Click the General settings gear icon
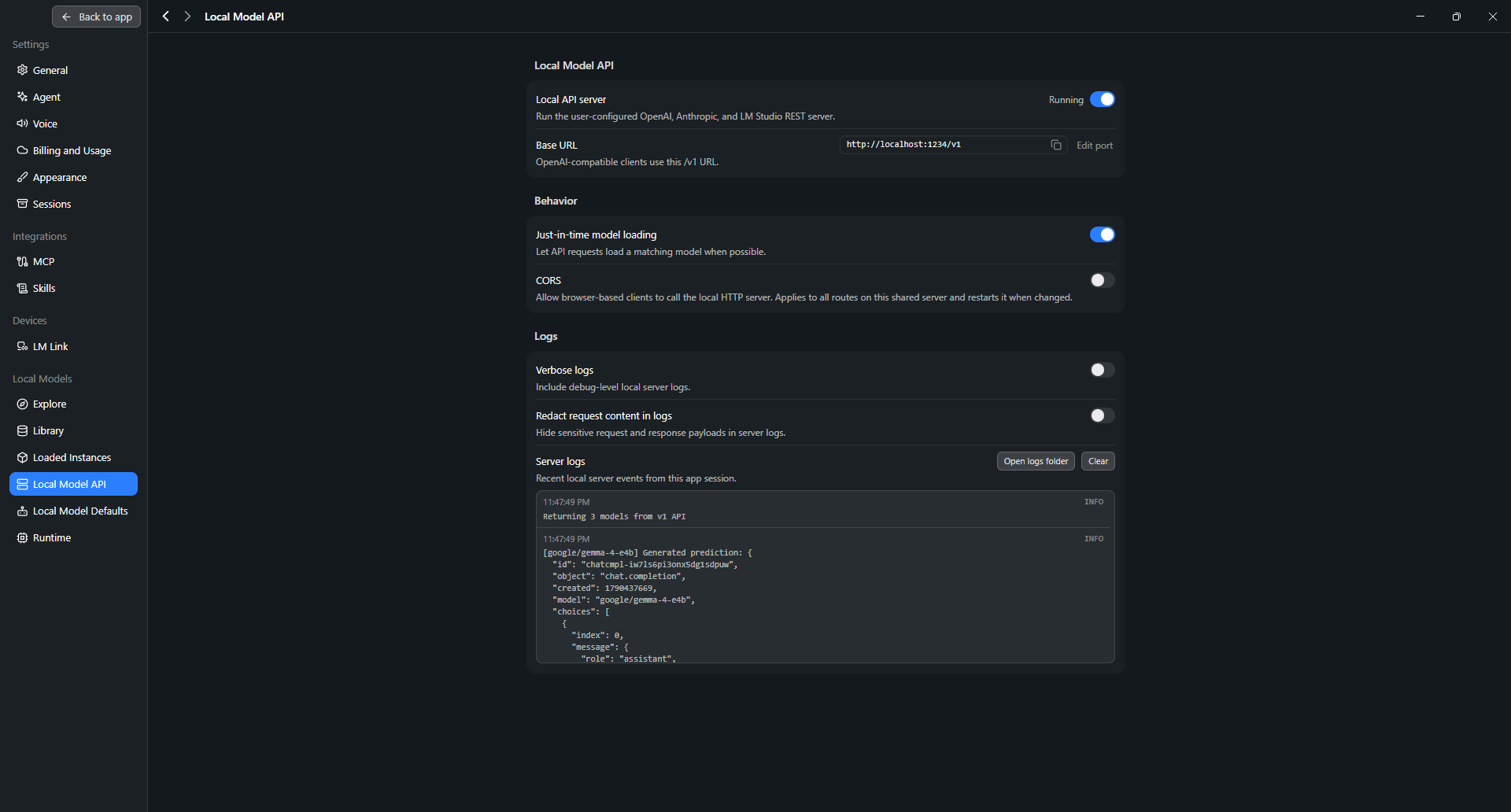The width and height of the screenshot is (1511, 812). [x=22, y=70]
